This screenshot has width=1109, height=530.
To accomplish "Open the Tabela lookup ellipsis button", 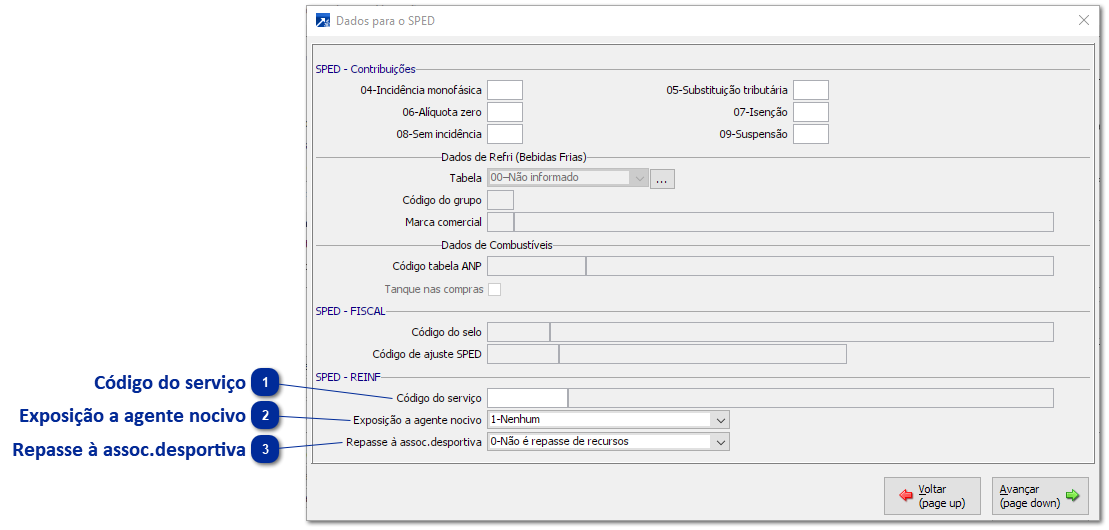I will pos(664,178).
